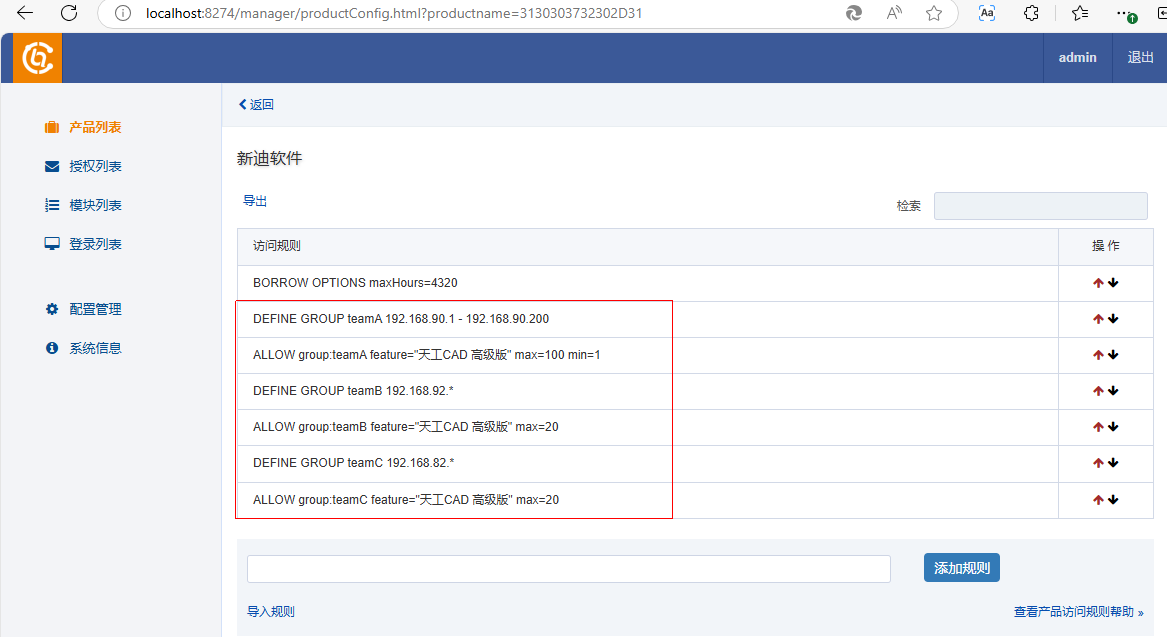Screen dimensions: 1167x637
Task: Move the DEFINE GROUP teamC rule up
Action: (x=1098, y=463)
